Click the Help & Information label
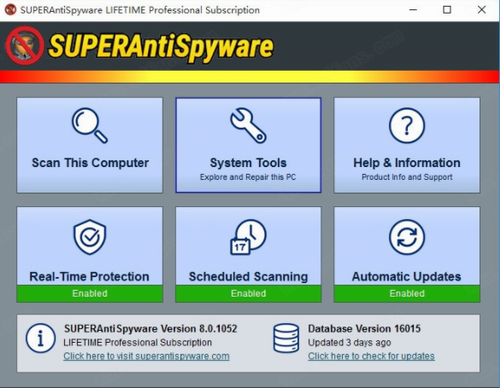The height and width of the screenshot is (388, 500). 407,163
